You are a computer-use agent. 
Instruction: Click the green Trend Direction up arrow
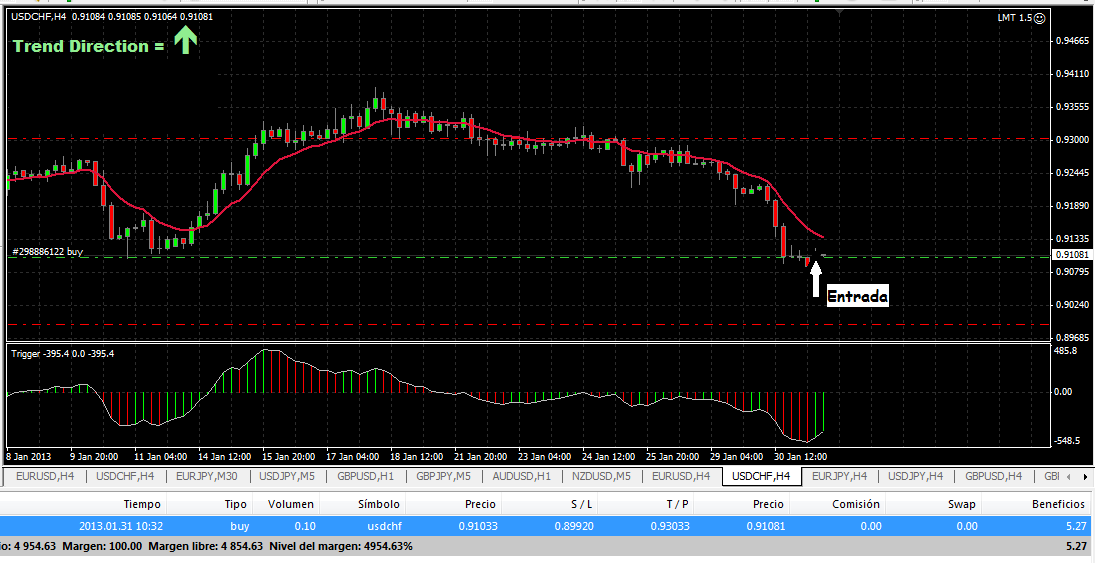[186, 40]
